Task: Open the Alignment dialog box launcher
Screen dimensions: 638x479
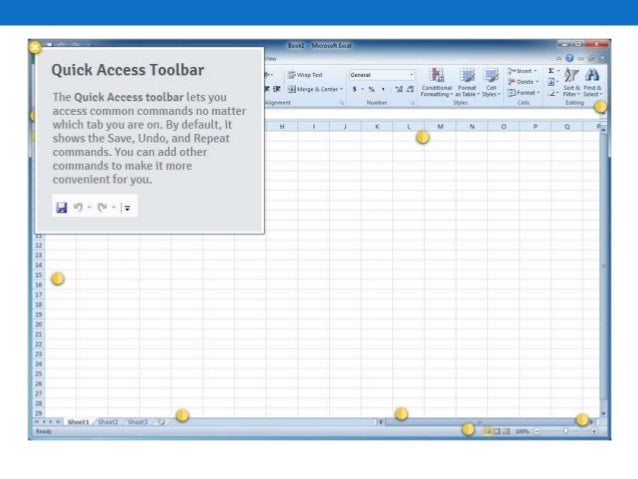Action: [342, 103]
